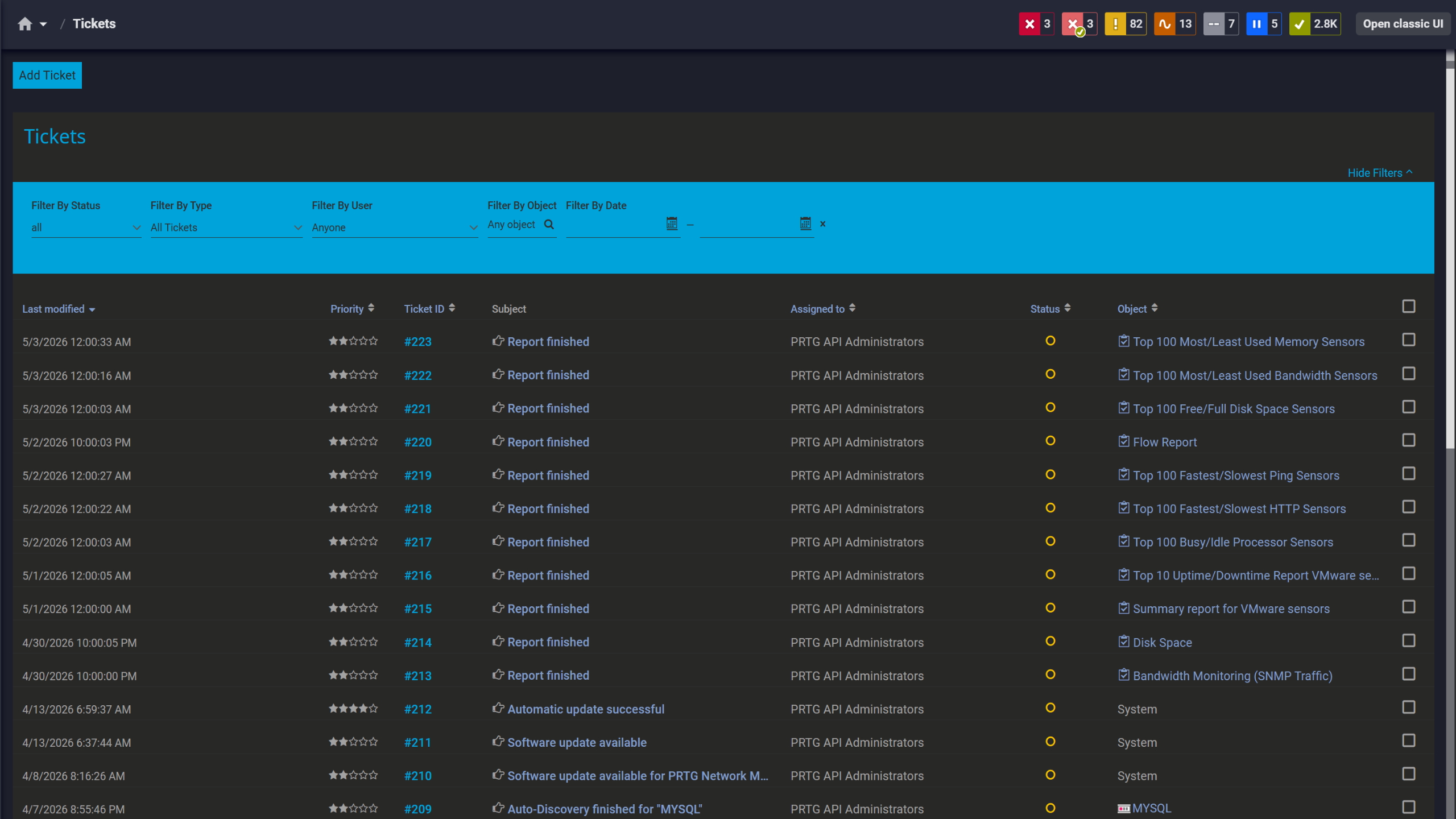Select checkbox for ticket #219 row
Viewport: 1456px width, 819px height.
1408,474
